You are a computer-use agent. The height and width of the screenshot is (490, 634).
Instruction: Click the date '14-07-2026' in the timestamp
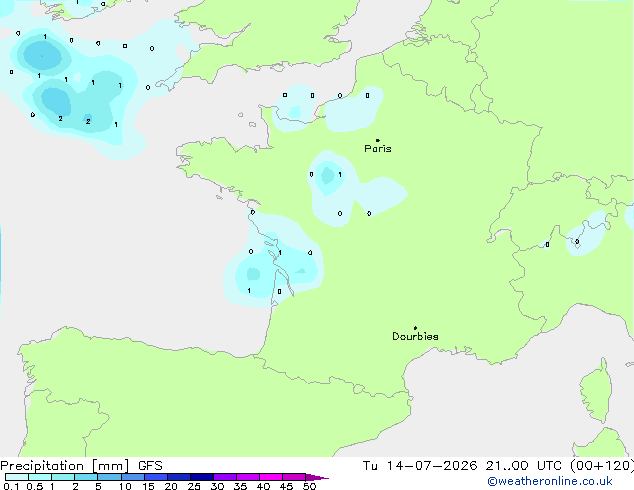tap(432, 466)
